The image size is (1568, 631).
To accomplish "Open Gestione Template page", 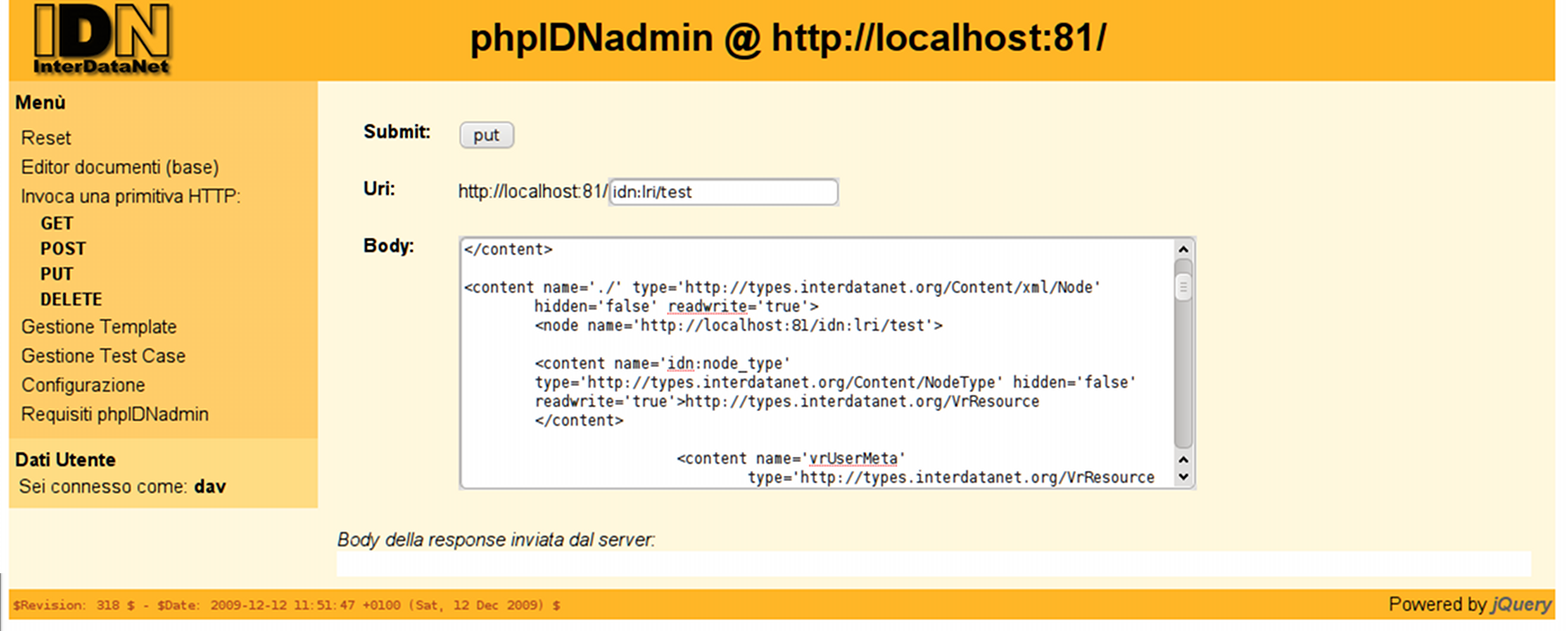I will coord(99,327).
